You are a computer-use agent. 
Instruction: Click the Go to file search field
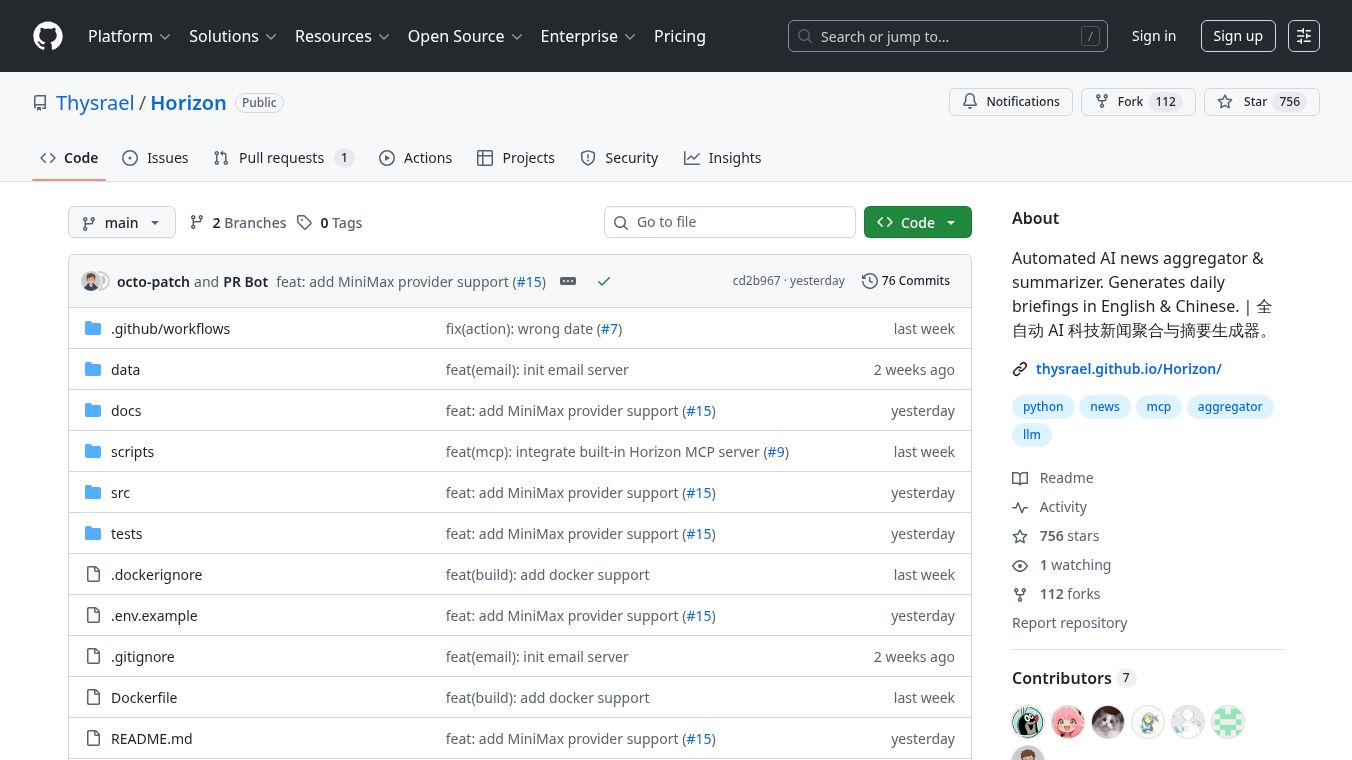click(740, 222)
